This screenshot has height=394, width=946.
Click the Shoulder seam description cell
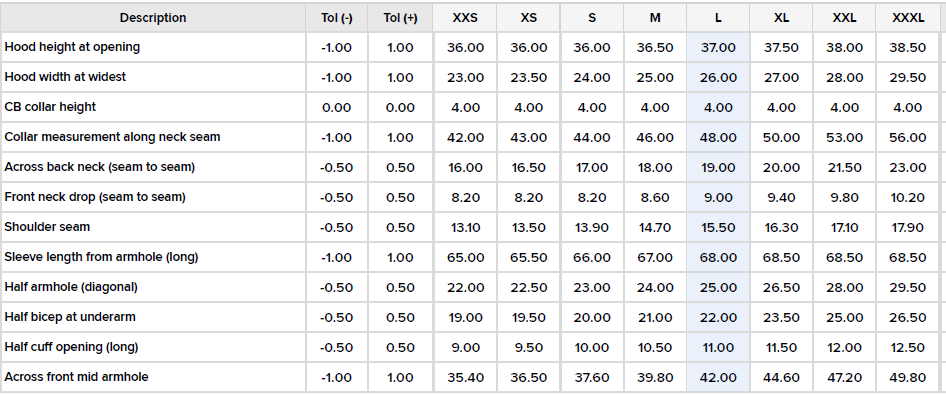point(153,227)
